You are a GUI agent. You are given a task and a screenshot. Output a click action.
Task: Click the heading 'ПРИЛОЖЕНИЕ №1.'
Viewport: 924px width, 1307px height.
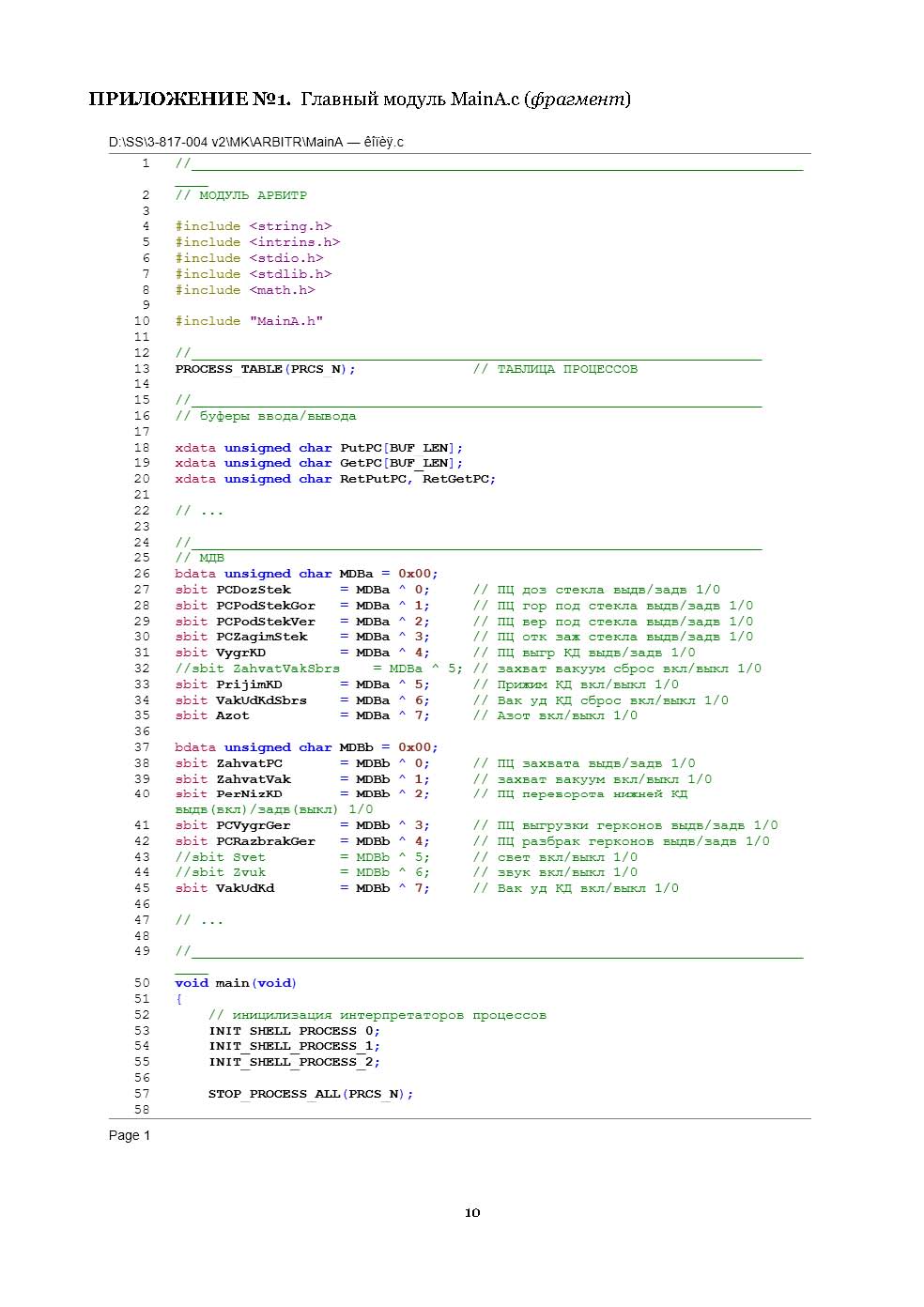(190, 99)
